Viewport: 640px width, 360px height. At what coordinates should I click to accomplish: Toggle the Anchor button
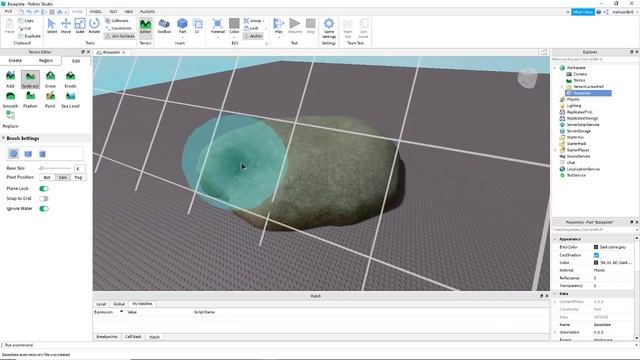pos(253,36)
